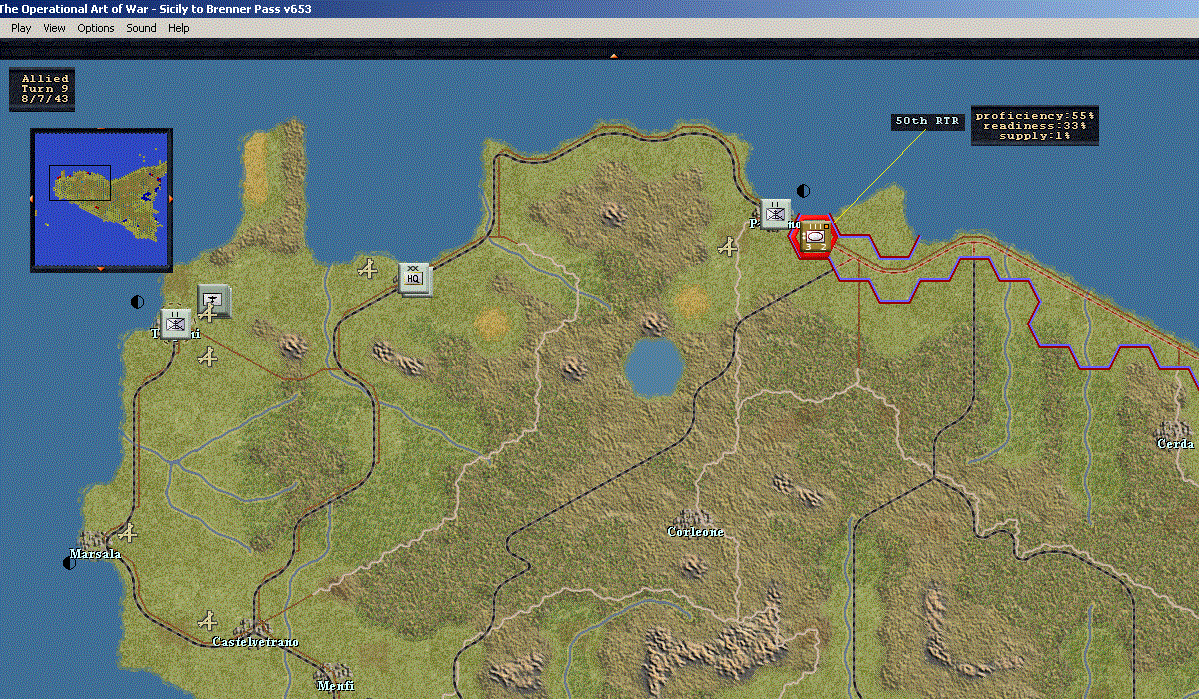Image resolution: width=1199 pixels, height=699 pixels.
Task: Open the Play menu
Action: click(x=21, y=28)
